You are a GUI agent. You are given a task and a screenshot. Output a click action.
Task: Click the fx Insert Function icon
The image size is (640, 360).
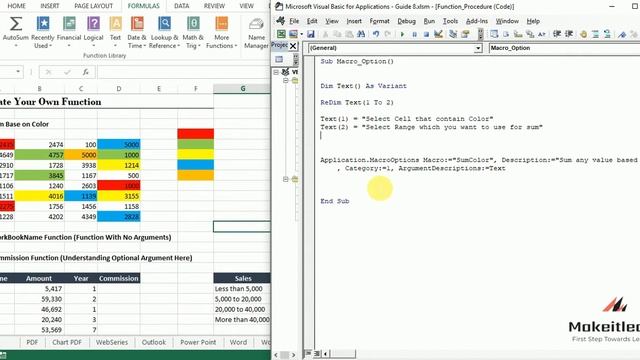(x=85, y=72)
